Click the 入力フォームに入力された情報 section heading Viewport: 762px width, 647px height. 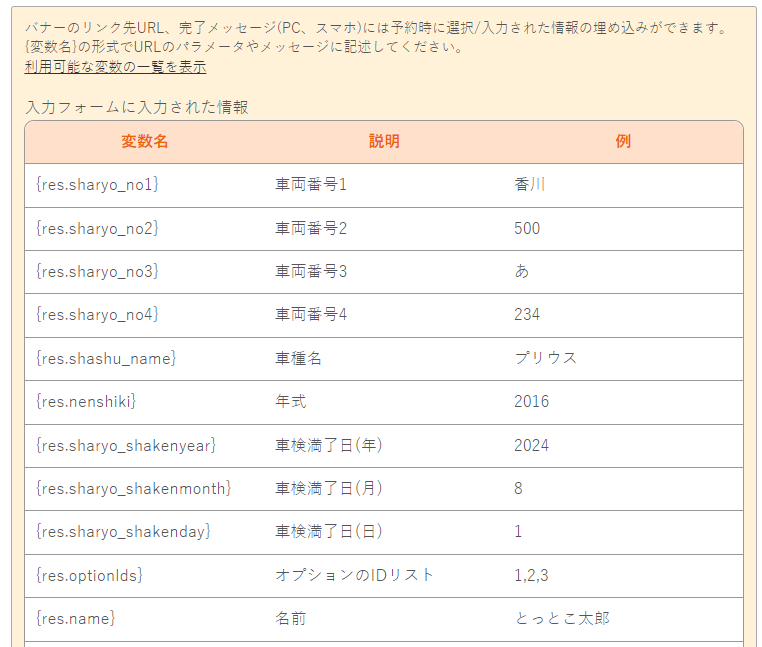[136, 107]
